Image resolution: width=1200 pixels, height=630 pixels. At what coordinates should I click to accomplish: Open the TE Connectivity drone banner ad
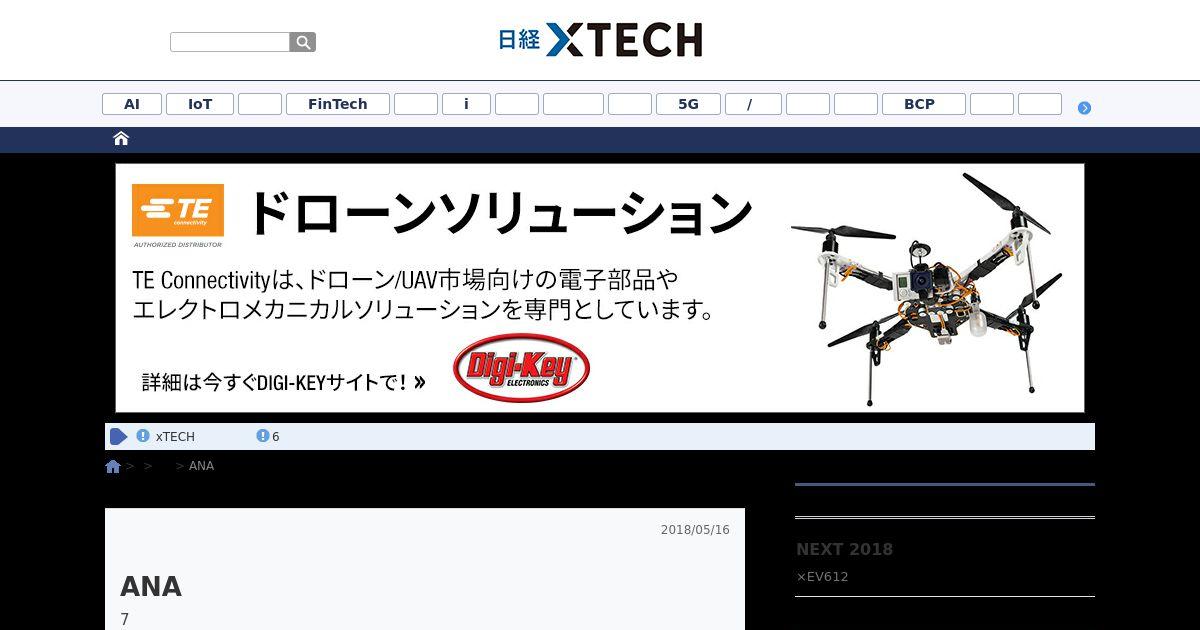point(600,288)
